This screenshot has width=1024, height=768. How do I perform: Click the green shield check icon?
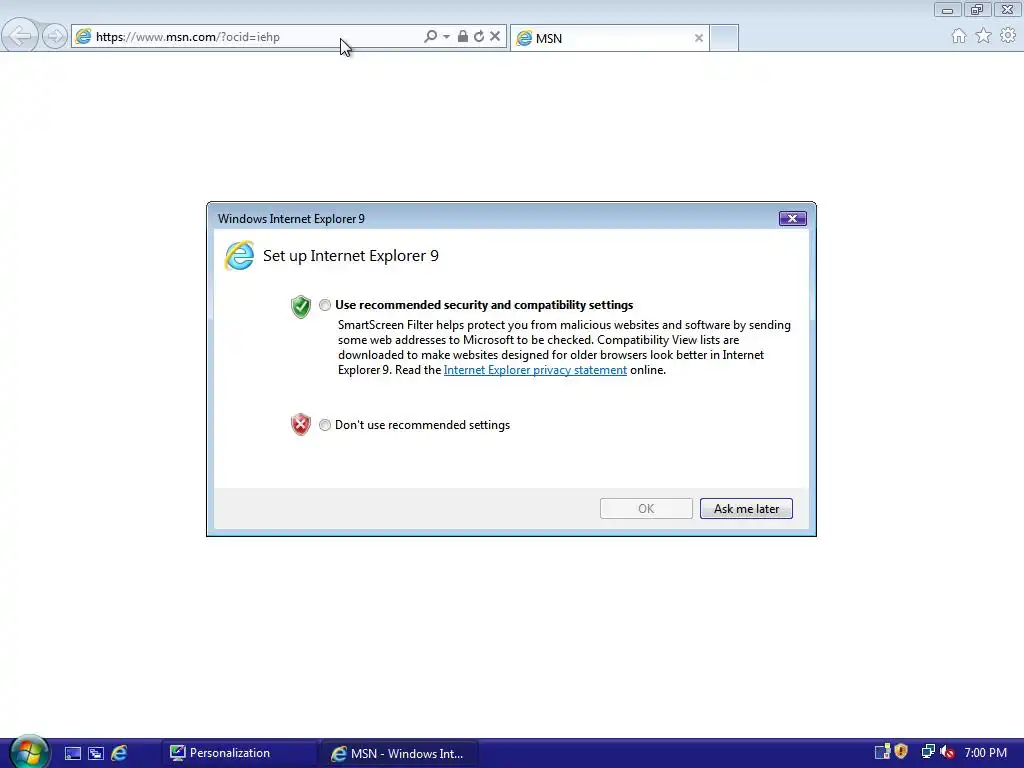tap(300, 306)
